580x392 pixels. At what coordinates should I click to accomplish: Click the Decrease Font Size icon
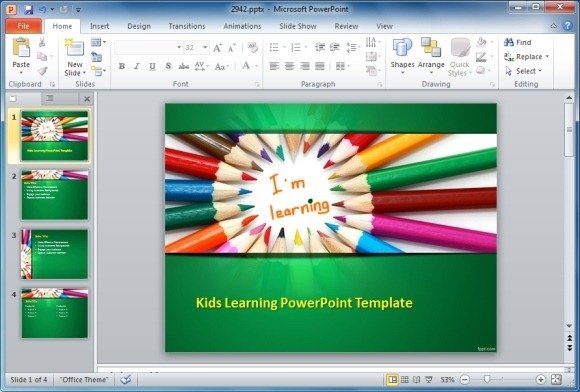click(232, 48)
